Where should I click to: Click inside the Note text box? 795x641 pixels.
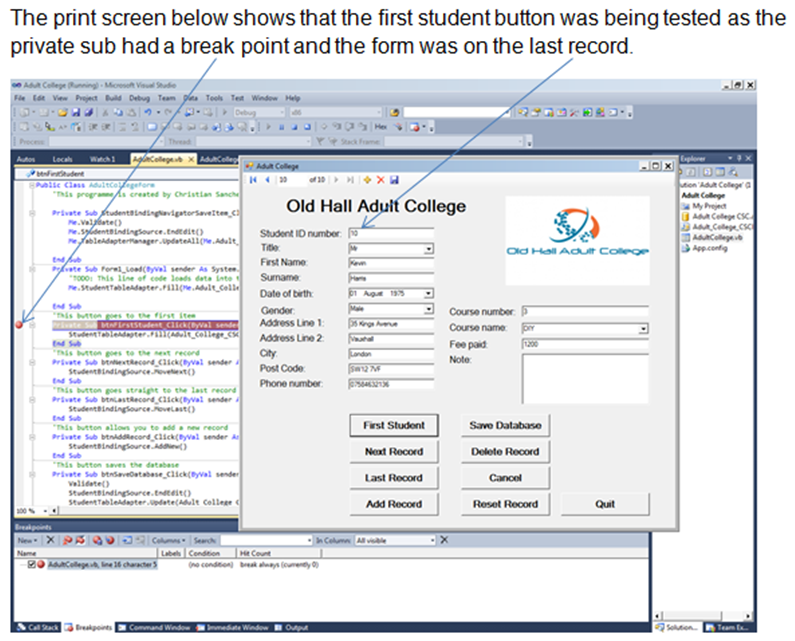[585, 379]
